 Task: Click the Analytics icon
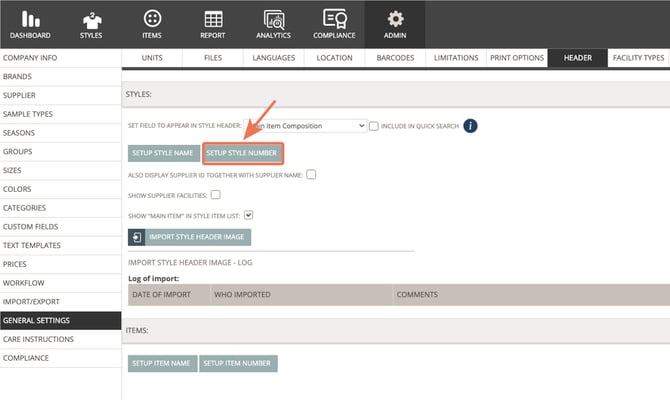(x=275, y=18)
